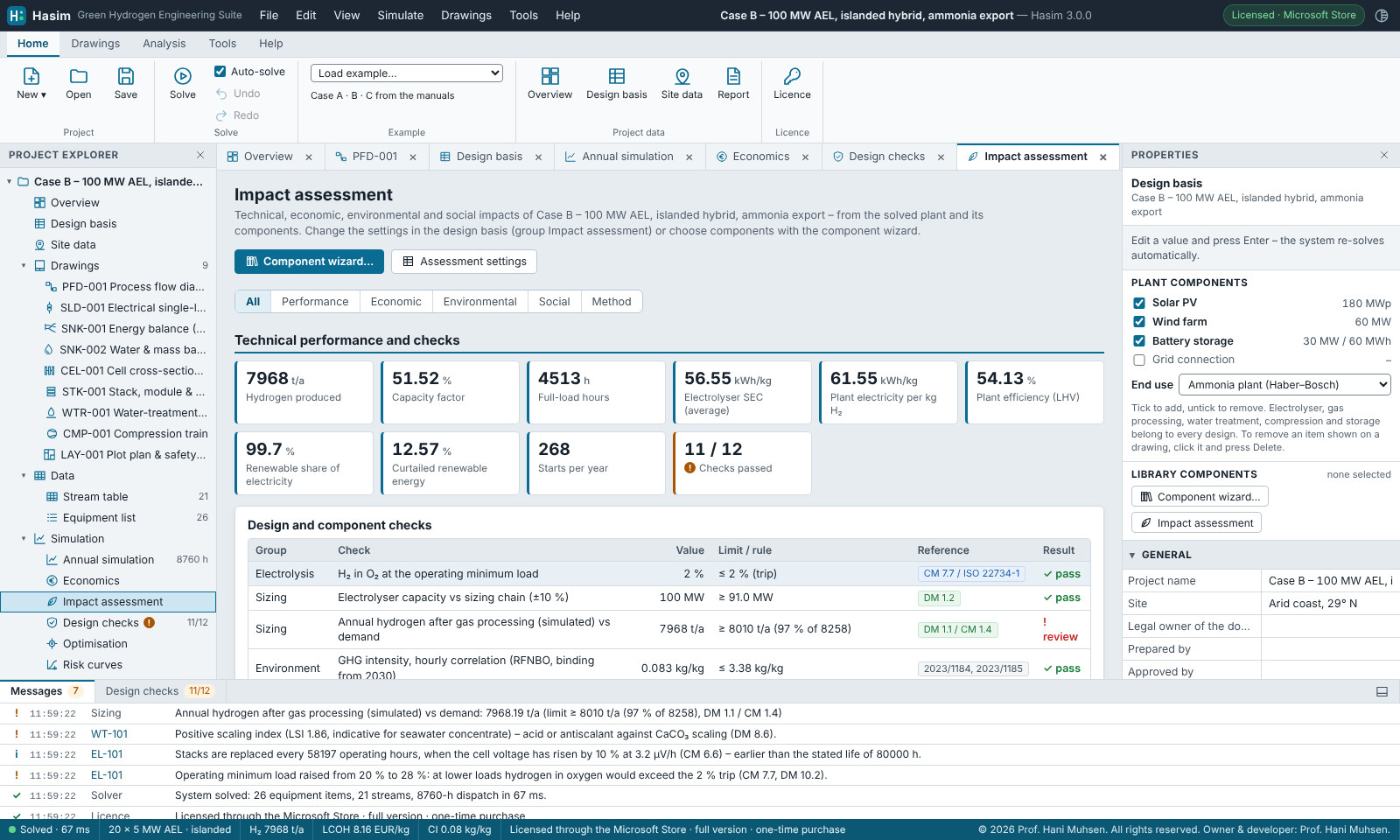Click the theme toggle icon in title bar

pyautogui.click(x=1382, y=16)
